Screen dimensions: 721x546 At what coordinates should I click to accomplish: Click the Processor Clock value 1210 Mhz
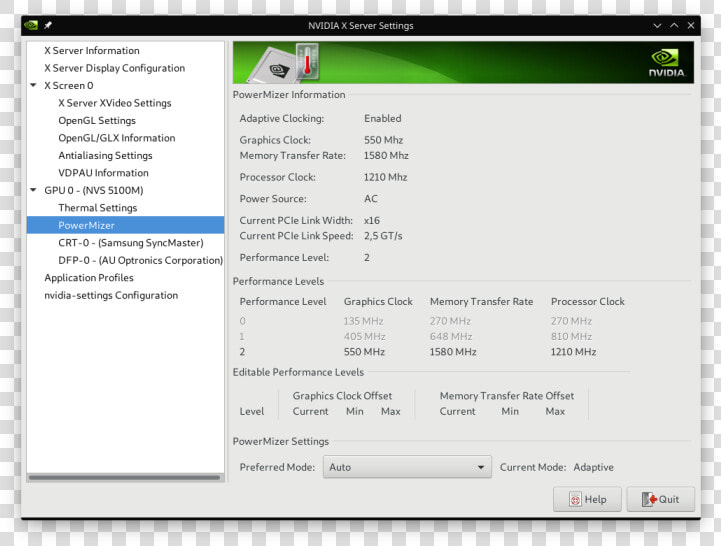click(x=385, y=177)
